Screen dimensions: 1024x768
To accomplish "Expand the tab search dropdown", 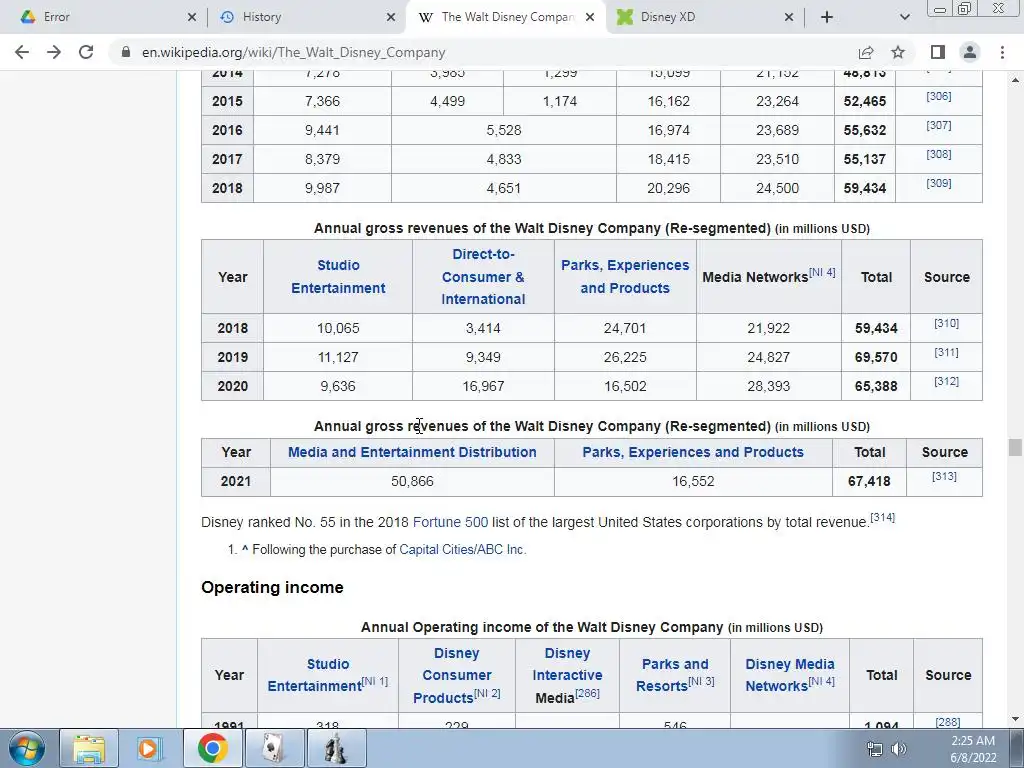I will 904,17.
